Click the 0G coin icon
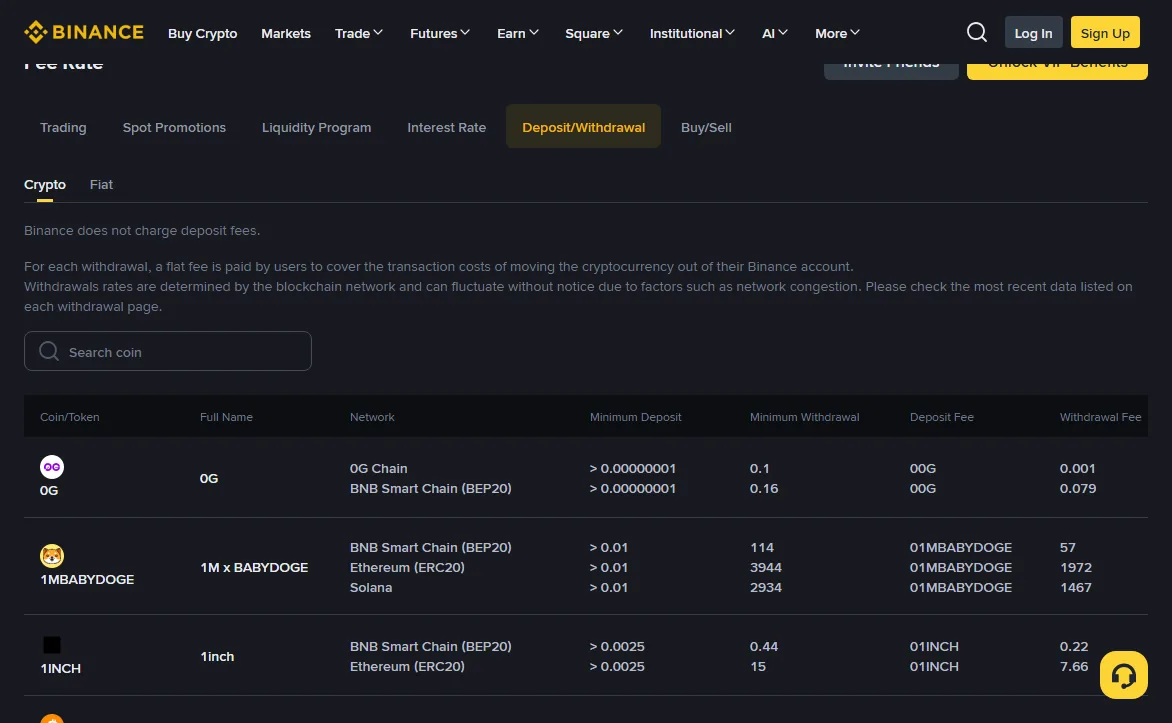 (x=52, y=467)
